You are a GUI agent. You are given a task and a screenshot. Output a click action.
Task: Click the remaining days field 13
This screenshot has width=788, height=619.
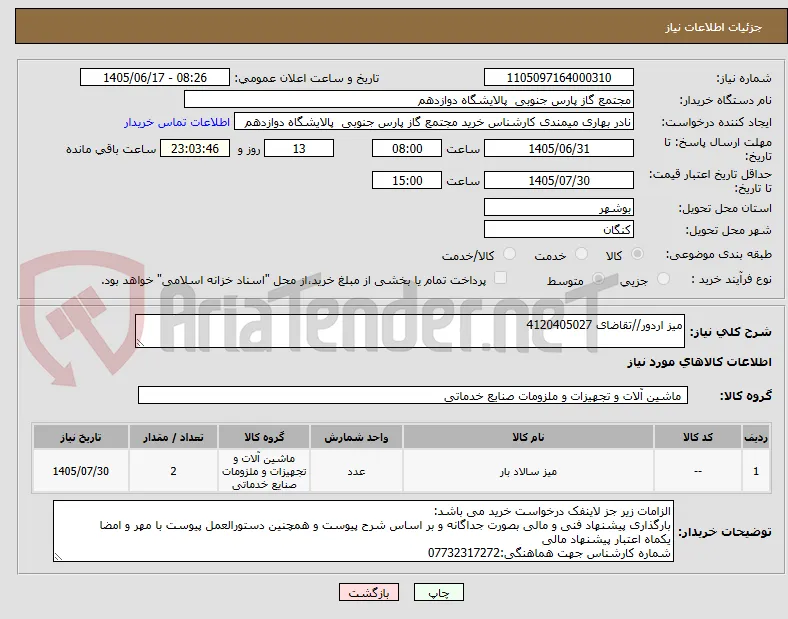click(x=299, y=149)
